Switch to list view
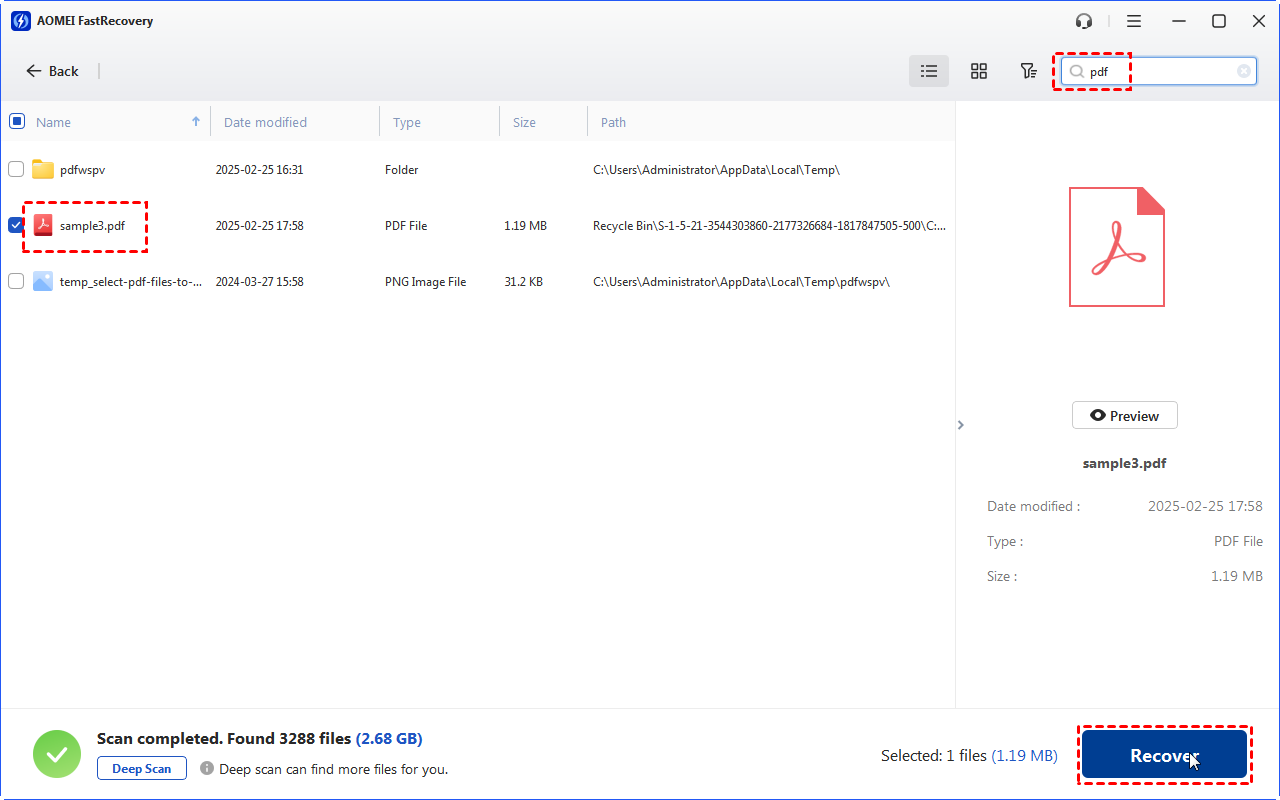This screenshot has width=1280, height=800. pyautogui.click(x=929, y=71)
